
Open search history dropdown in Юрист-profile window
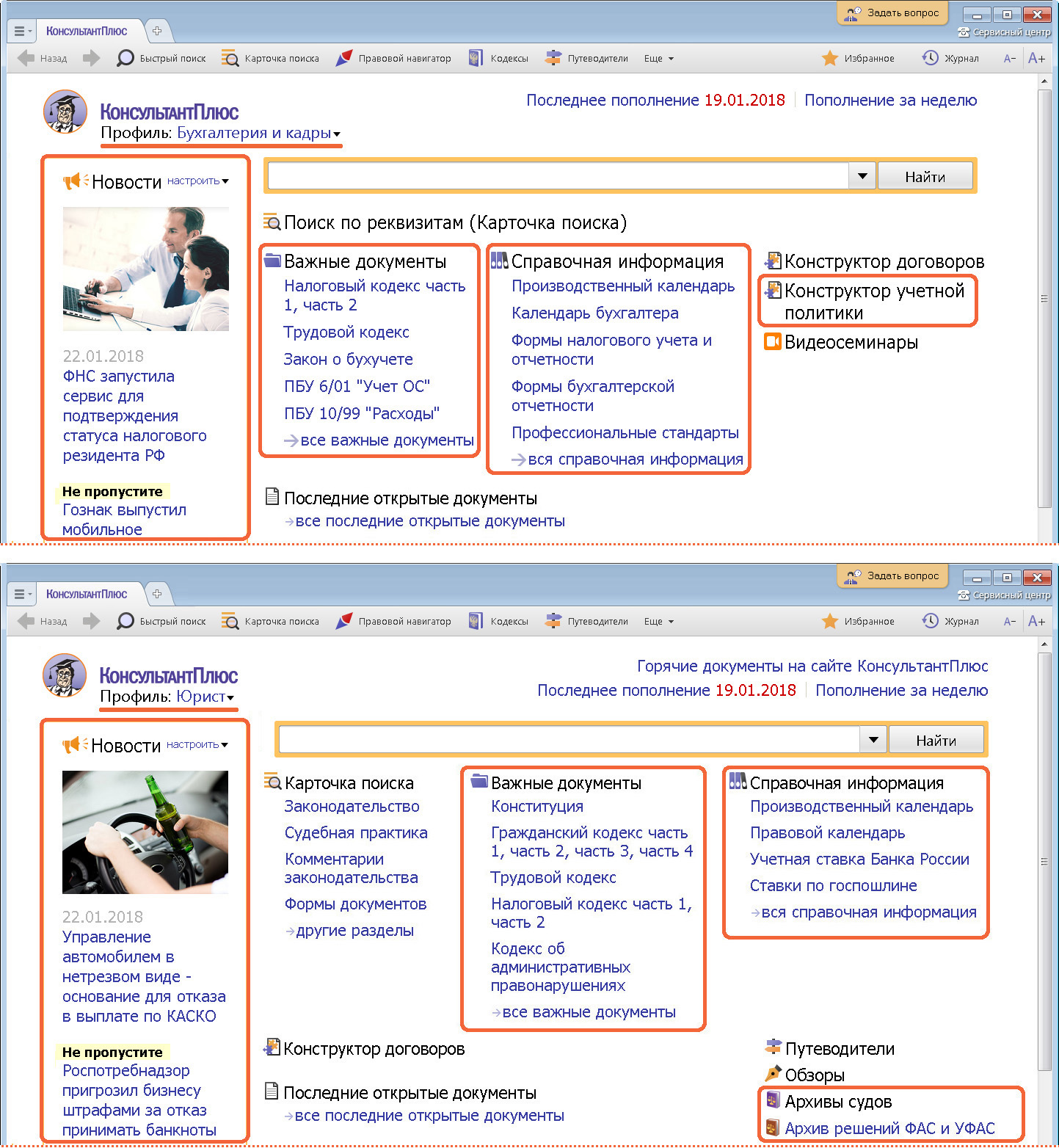coord(873,740)
